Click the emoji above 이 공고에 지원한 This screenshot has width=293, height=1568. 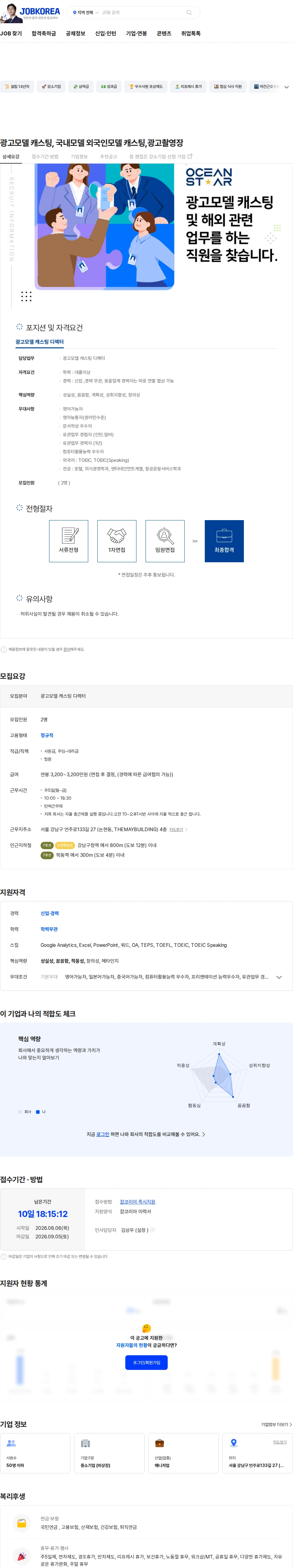coord(146,1328)
